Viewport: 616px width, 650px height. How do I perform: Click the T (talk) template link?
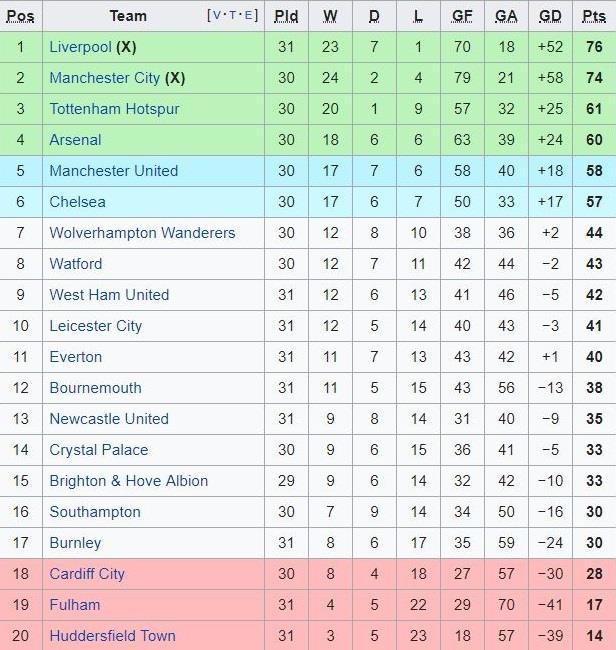pos(233,16)
